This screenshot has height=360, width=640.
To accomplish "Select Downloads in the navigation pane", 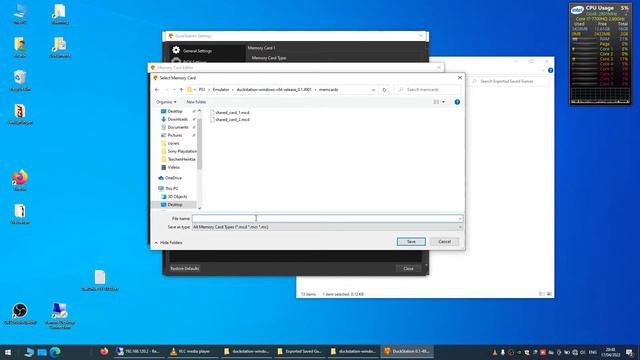I will [x=178, y=119].
